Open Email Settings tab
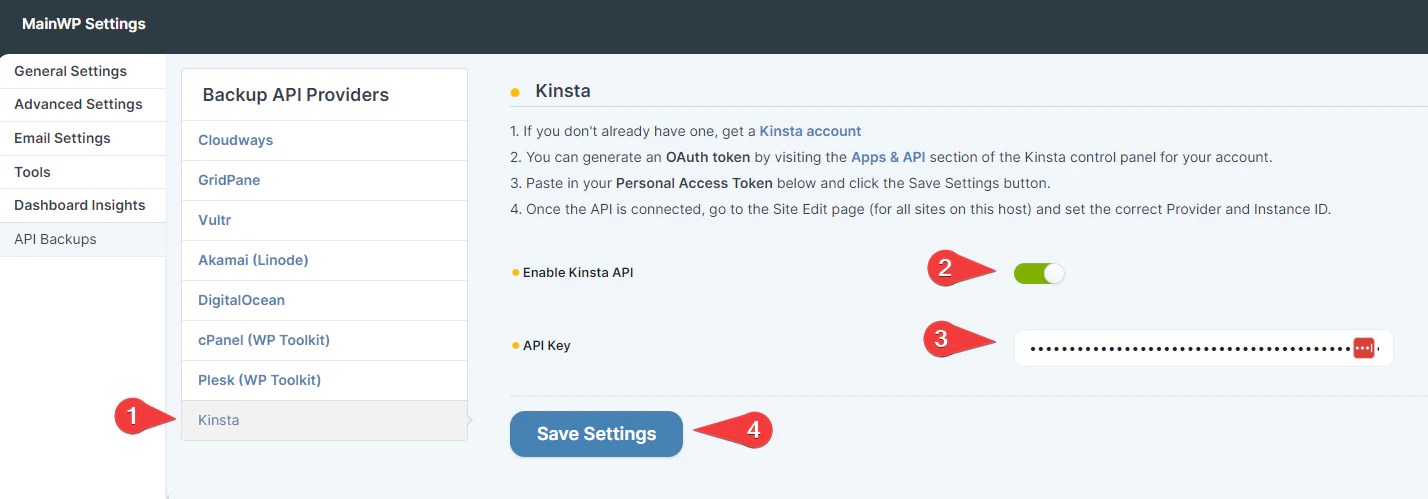 coord(82,138)
